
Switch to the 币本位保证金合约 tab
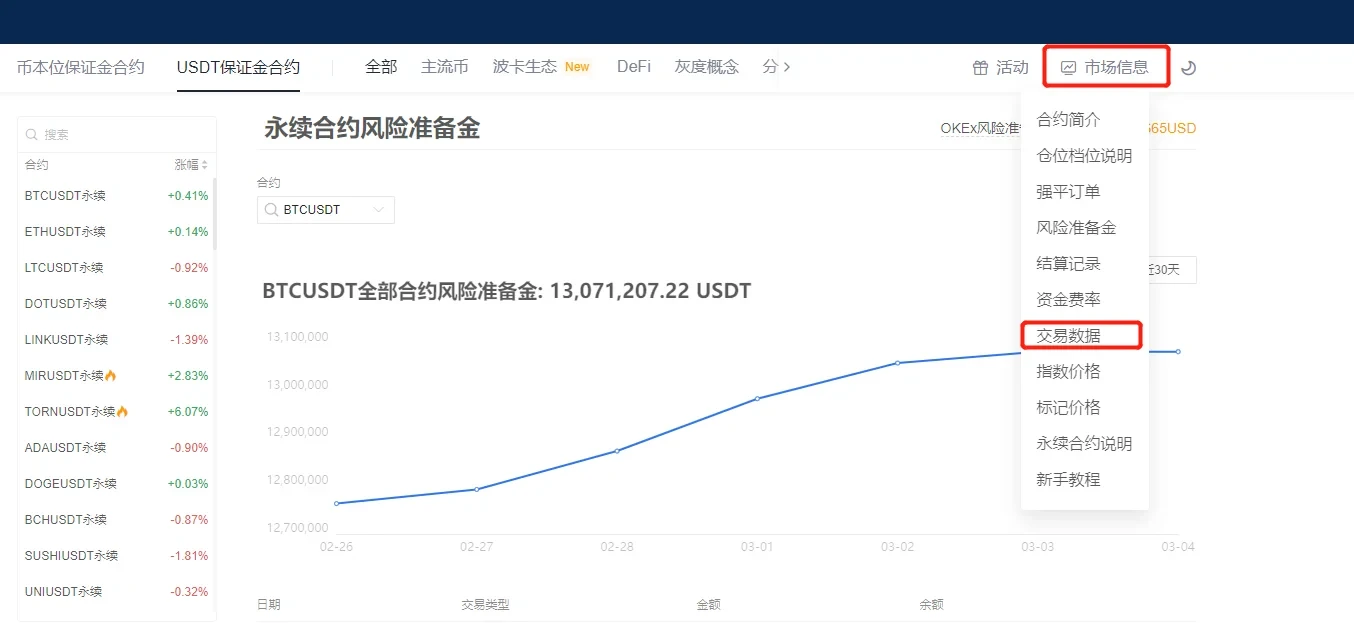(81, 67)
